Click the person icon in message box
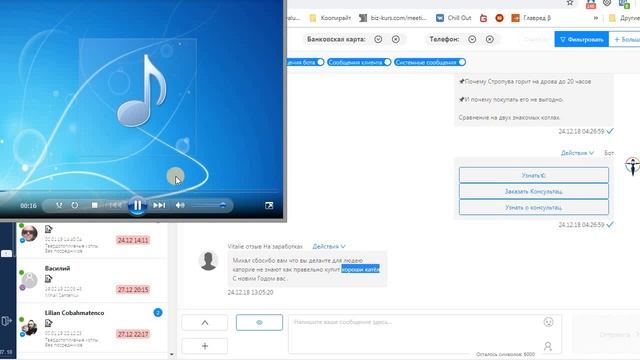This screenshot has width=640, height=360. tap(548, 346)
